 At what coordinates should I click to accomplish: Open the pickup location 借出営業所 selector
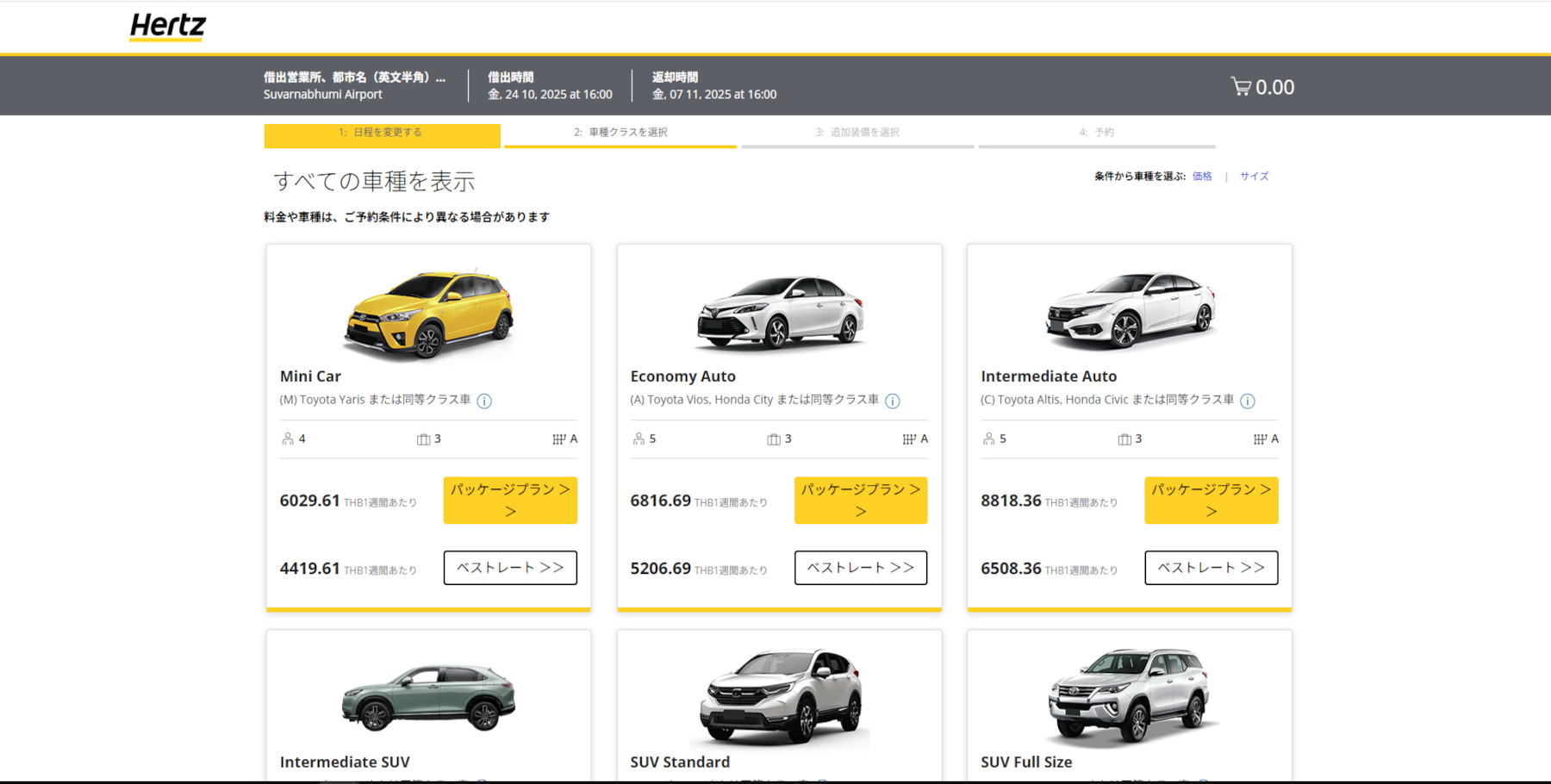click(353, 85)
